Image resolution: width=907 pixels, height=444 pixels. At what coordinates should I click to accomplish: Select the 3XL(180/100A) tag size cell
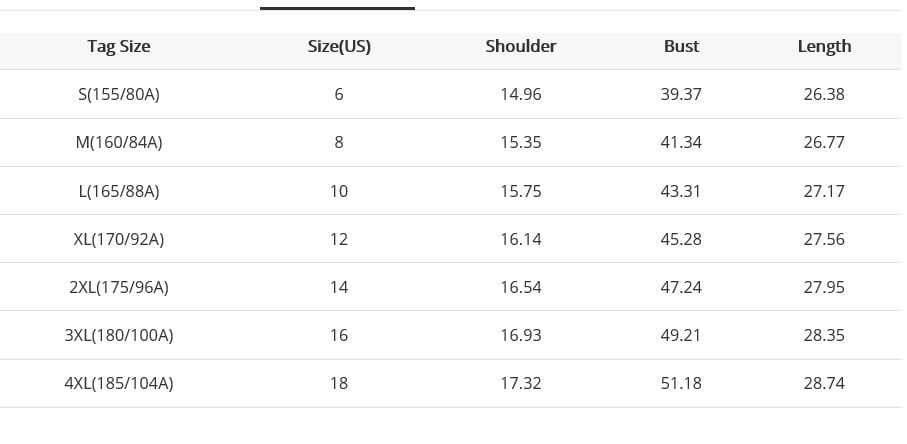pos(119,335)
